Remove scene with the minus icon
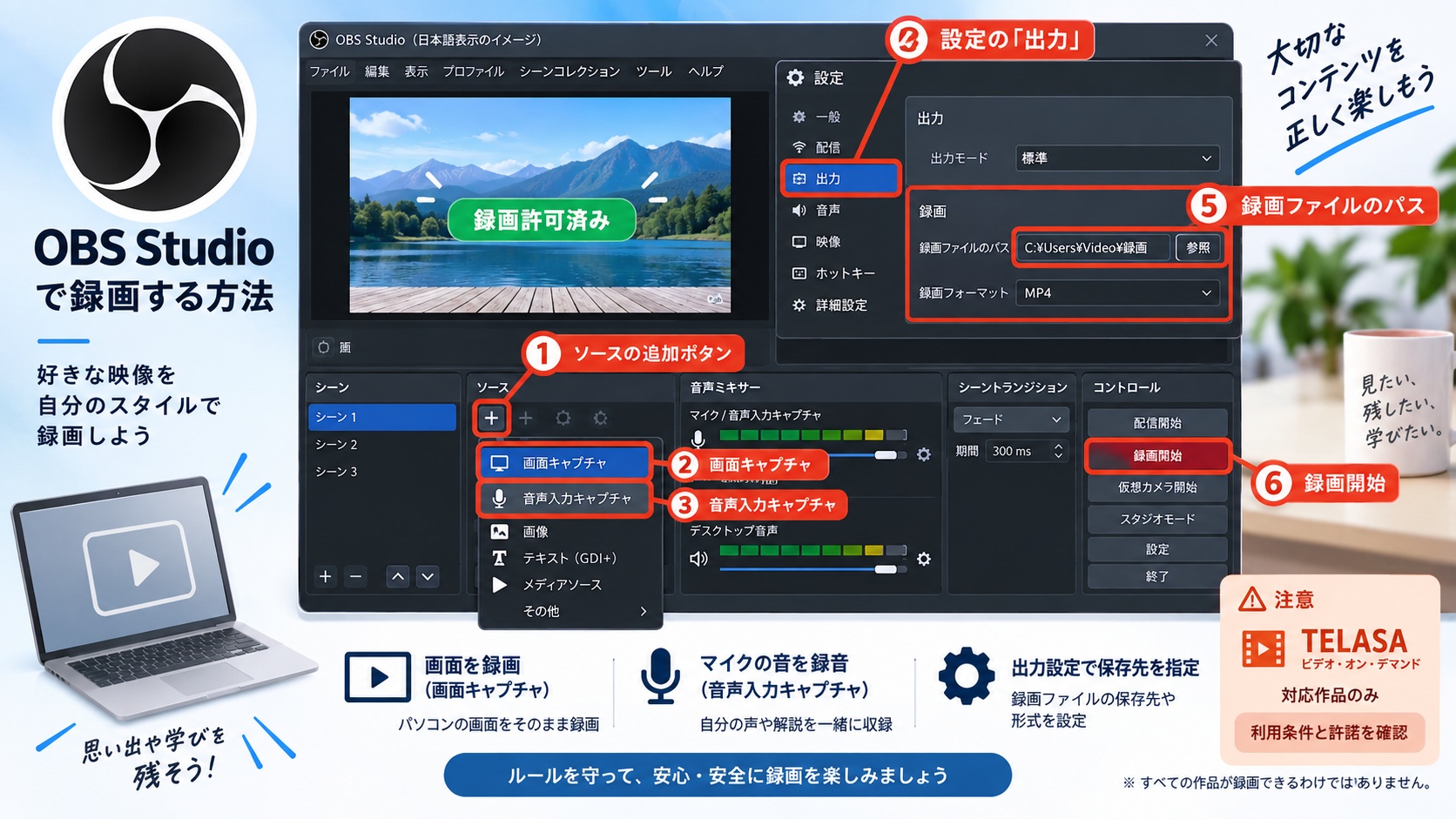 click(355, 576)
